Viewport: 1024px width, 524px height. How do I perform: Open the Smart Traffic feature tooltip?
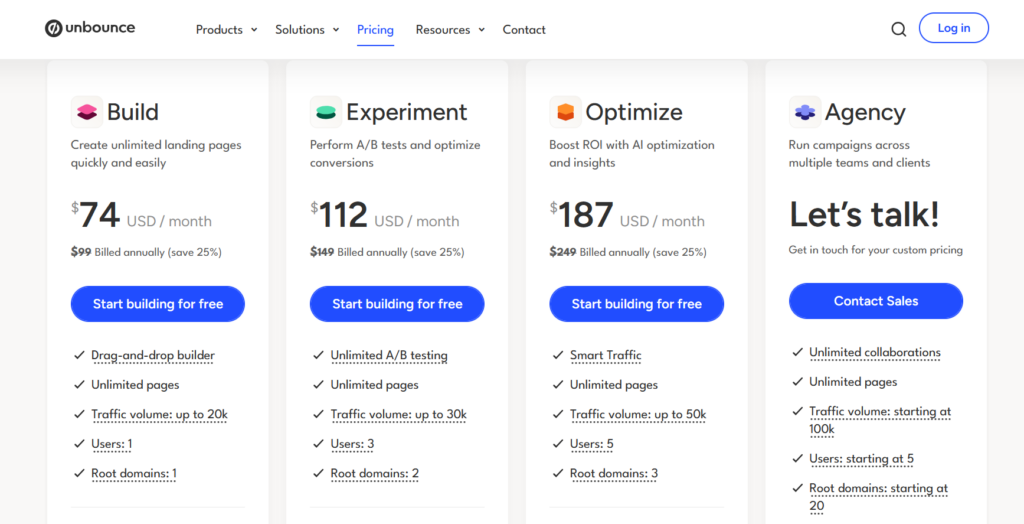pos(605,355)
